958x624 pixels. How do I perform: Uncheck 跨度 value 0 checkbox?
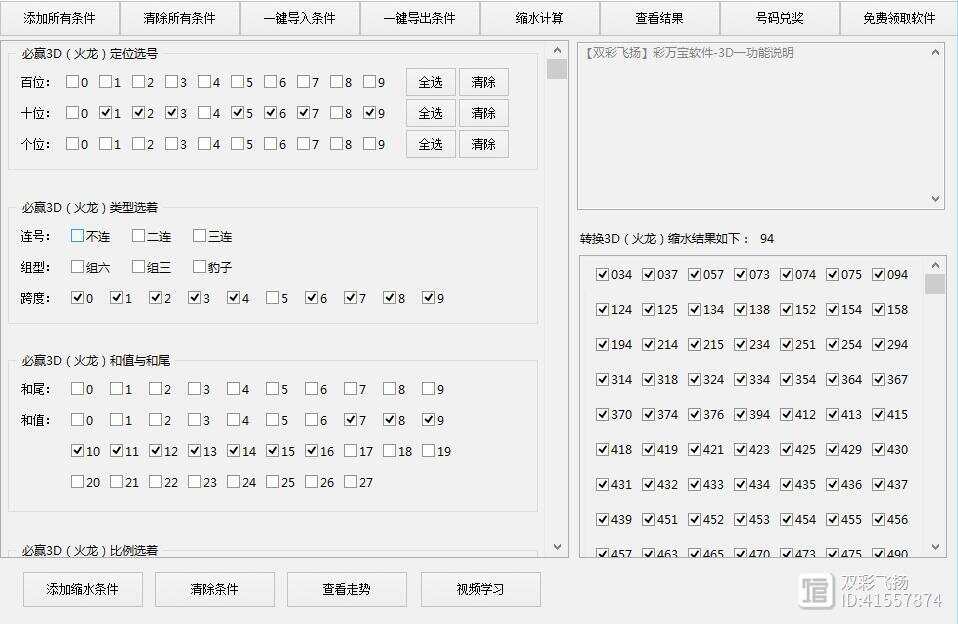tap(77, 297)
